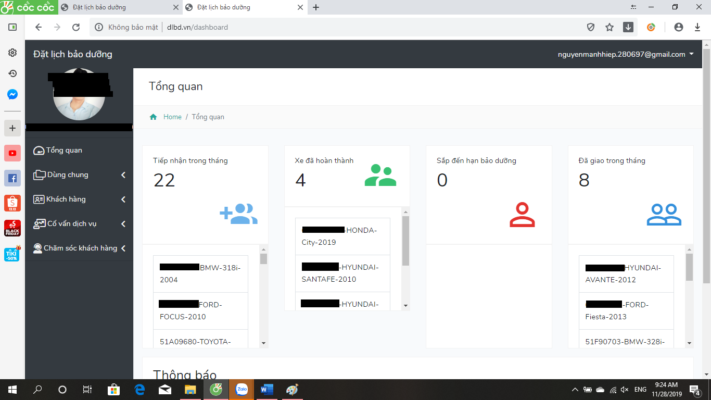Open Facebook from the browser sidebar

pos(12,178)
